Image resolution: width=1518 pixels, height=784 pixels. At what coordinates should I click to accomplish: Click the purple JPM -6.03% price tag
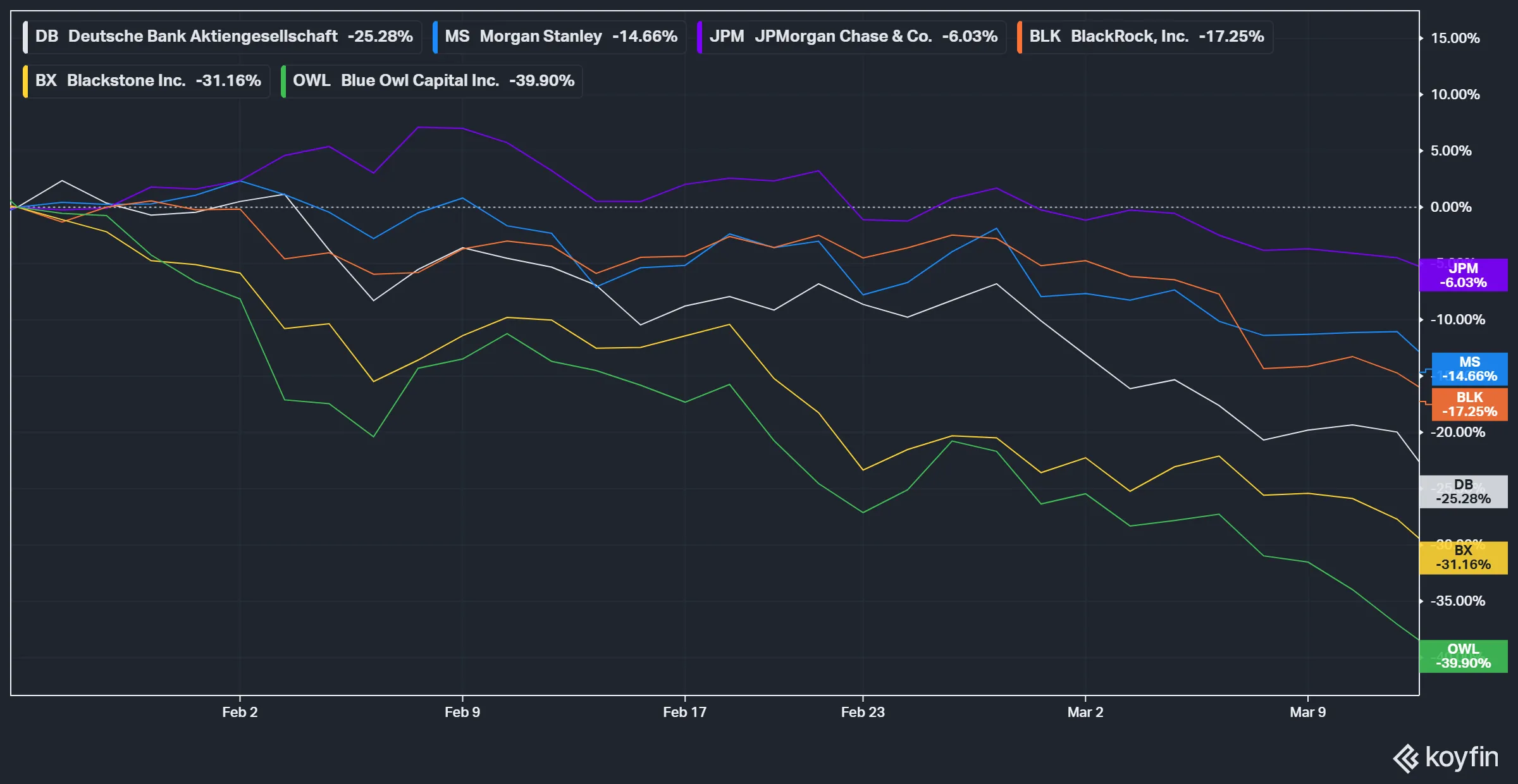coord(1463,276)
